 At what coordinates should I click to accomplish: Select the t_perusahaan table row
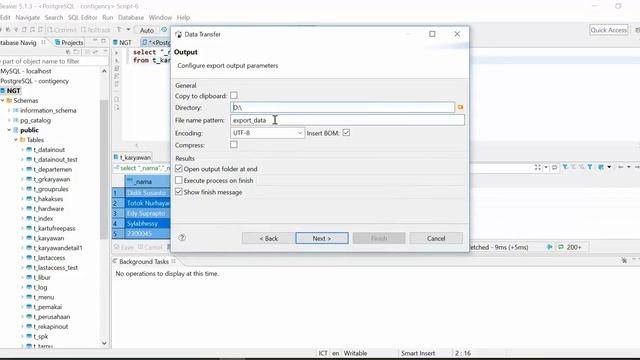51,317
